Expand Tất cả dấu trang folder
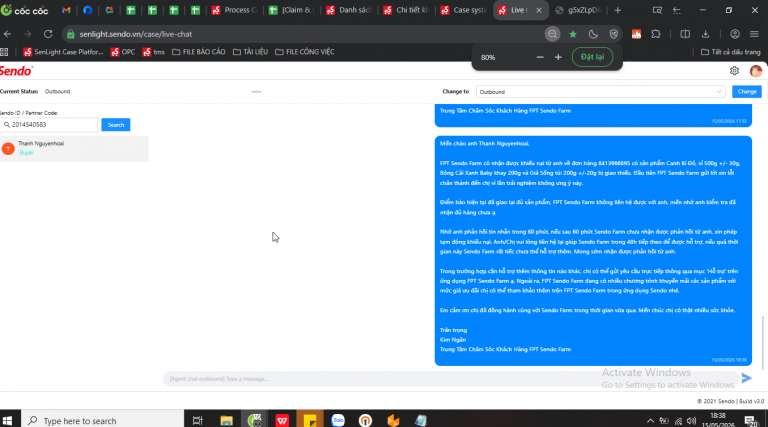Image resolution: width=768 pixels, height=427 pixels. [731, 52]
